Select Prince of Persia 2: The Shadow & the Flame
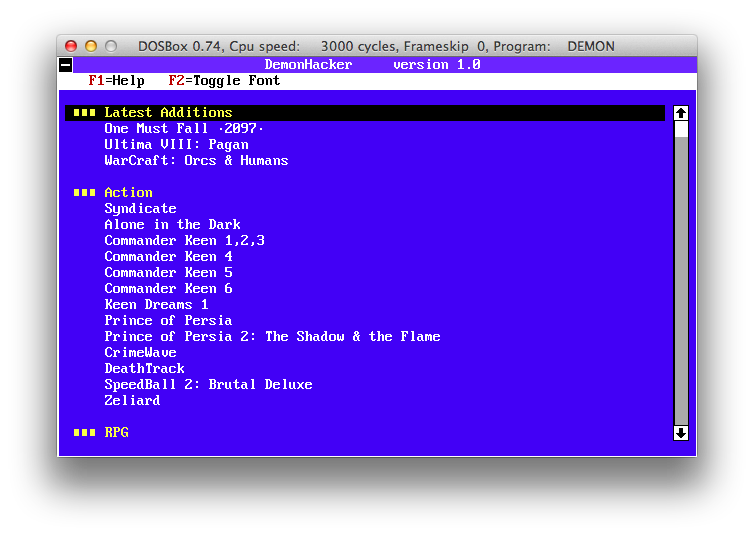 pos(272,337)
